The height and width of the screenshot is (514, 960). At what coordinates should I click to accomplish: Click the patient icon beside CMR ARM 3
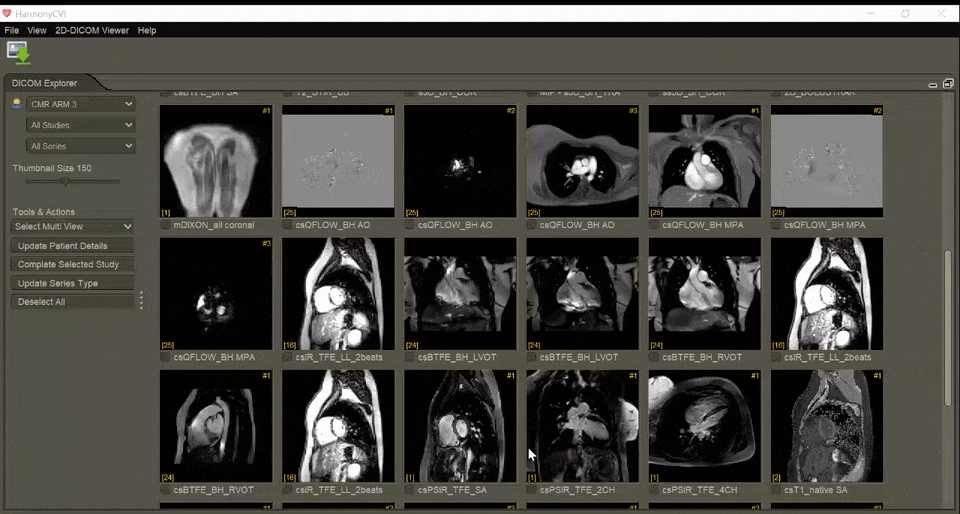[17, 104]
